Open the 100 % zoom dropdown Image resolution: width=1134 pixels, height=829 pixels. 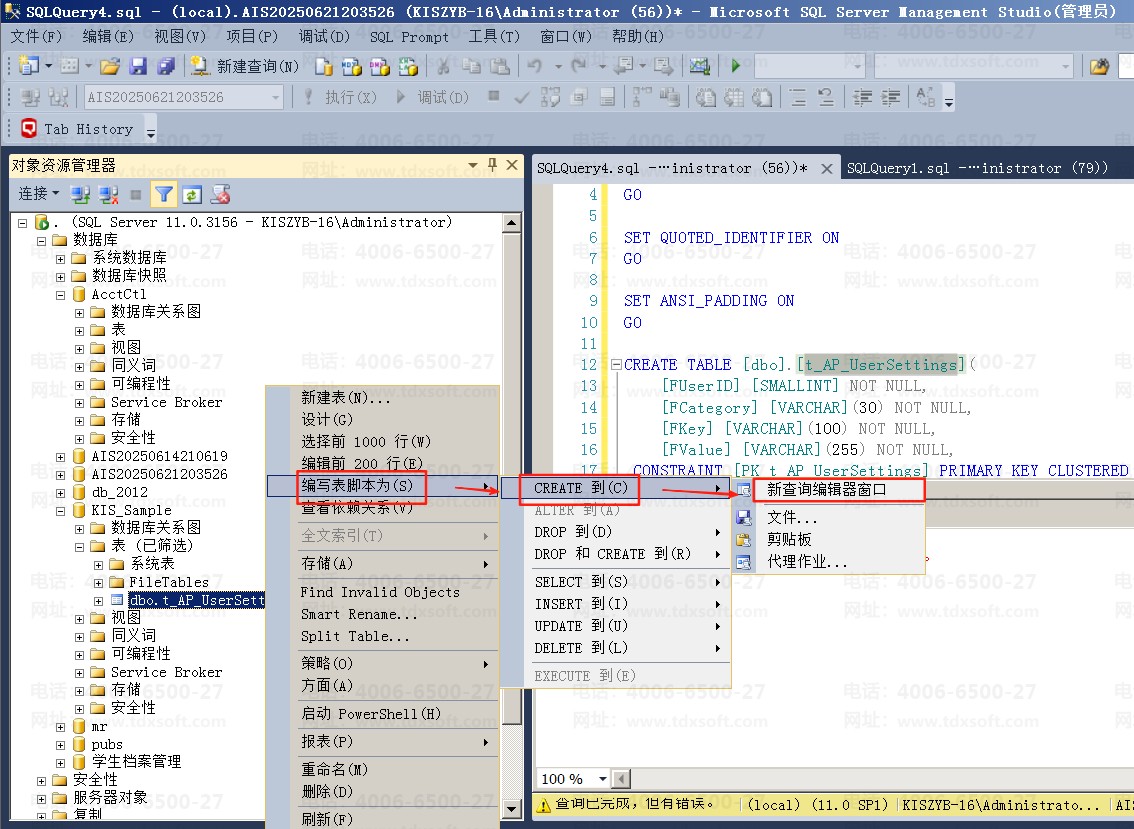tap(602, 779)
